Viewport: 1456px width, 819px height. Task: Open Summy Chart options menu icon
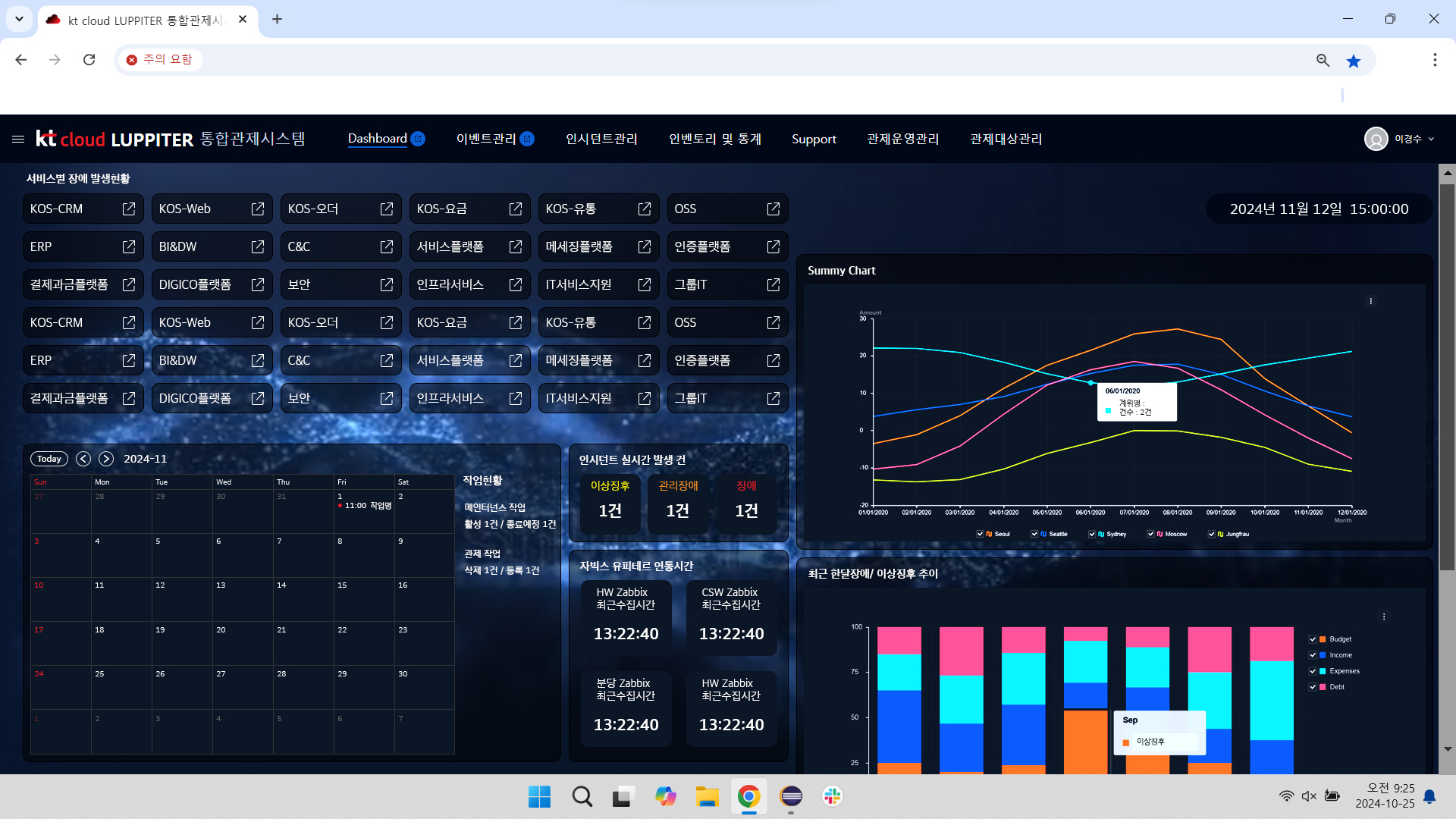pos(1370,301)
